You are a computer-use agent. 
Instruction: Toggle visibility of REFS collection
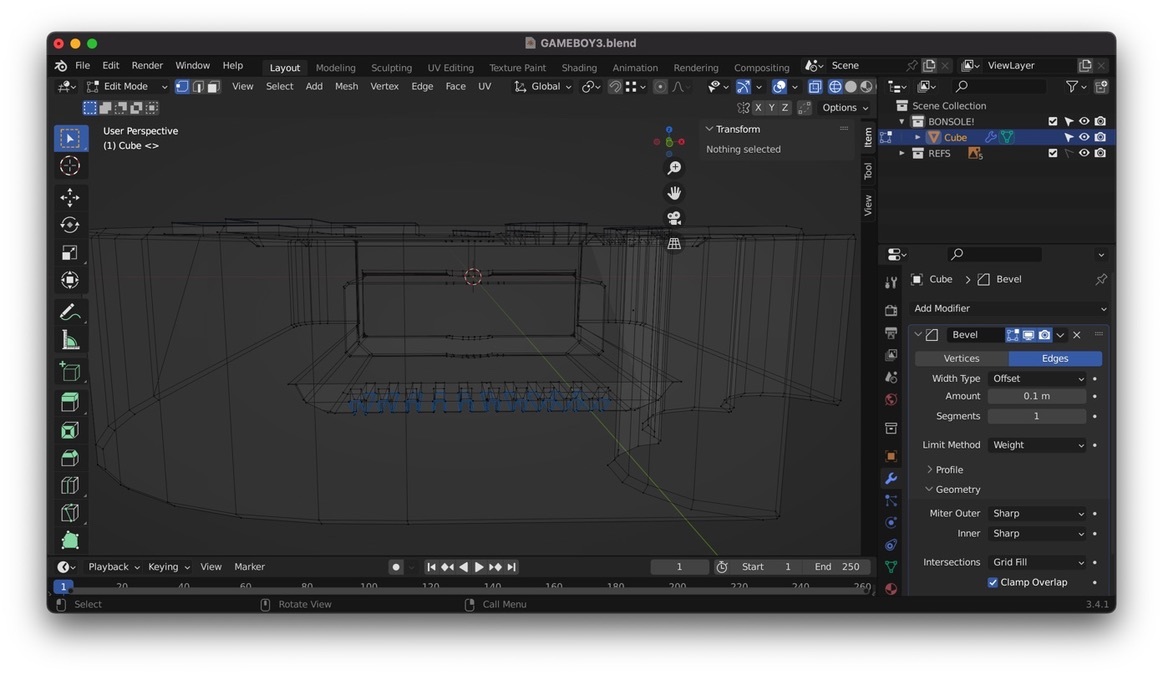[1084, 153]
